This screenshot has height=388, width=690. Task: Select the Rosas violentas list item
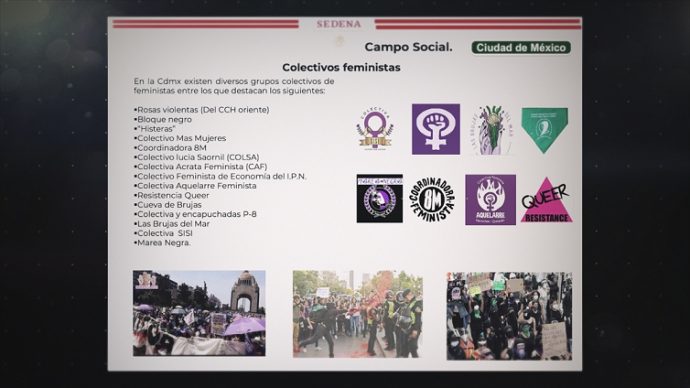(x=202, y=110)
